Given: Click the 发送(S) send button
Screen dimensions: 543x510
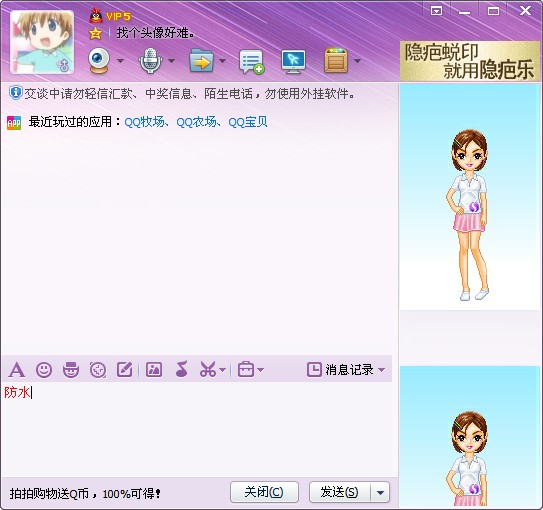Looking at the screenshot, I should coord(340,492).
